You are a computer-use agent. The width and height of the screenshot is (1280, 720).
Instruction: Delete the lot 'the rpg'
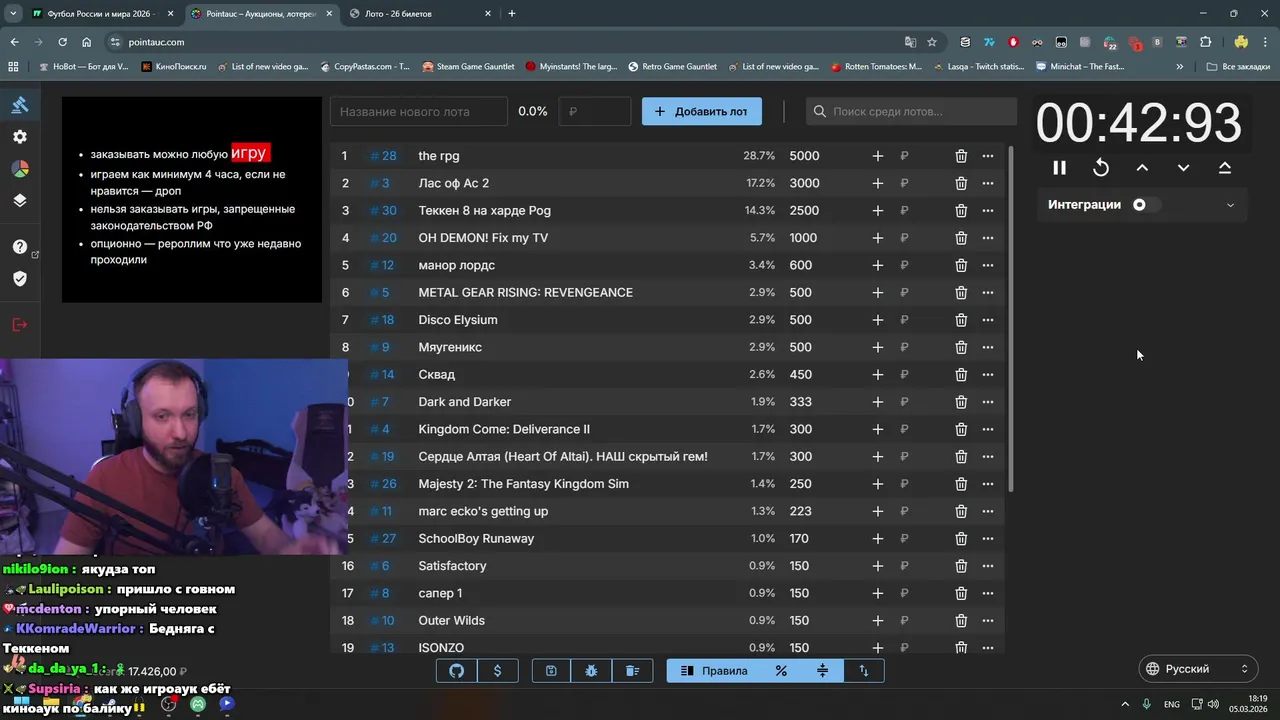961,156
